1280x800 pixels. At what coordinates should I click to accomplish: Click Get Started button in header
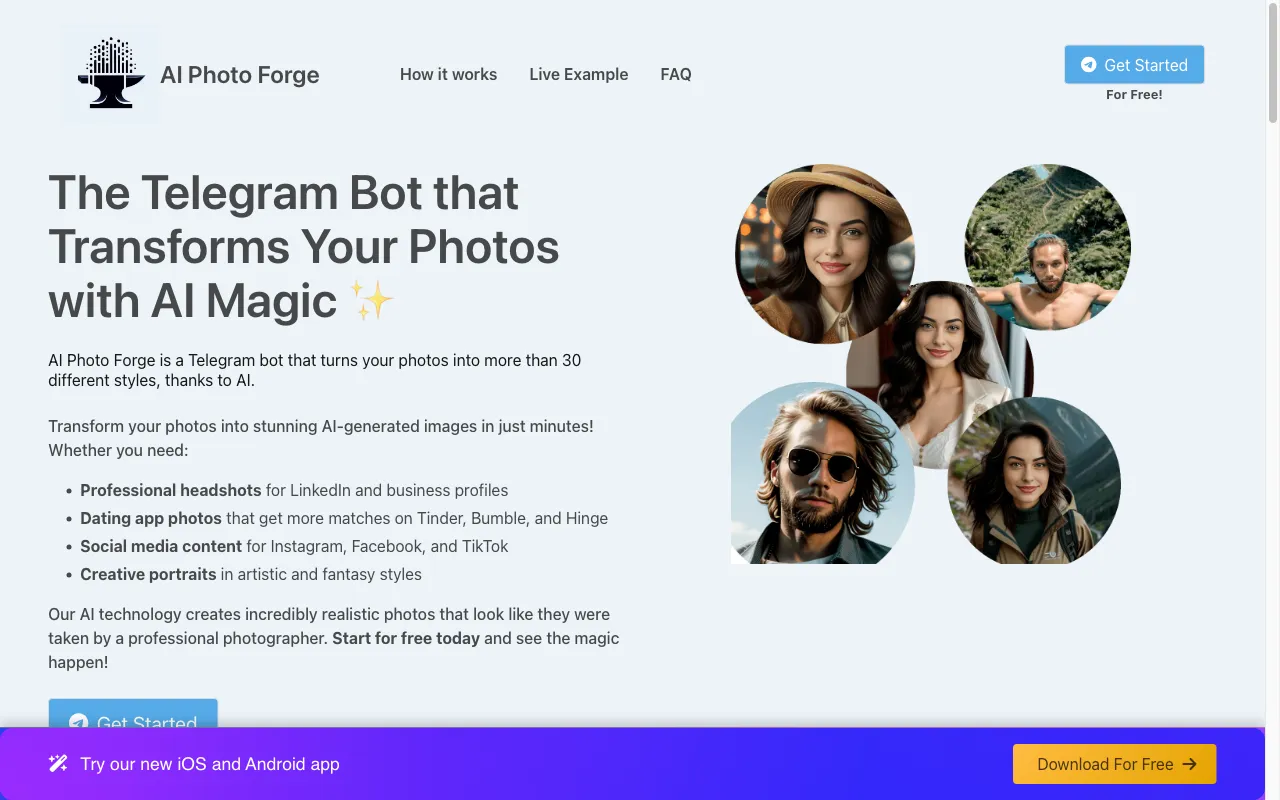(1134, 65)
